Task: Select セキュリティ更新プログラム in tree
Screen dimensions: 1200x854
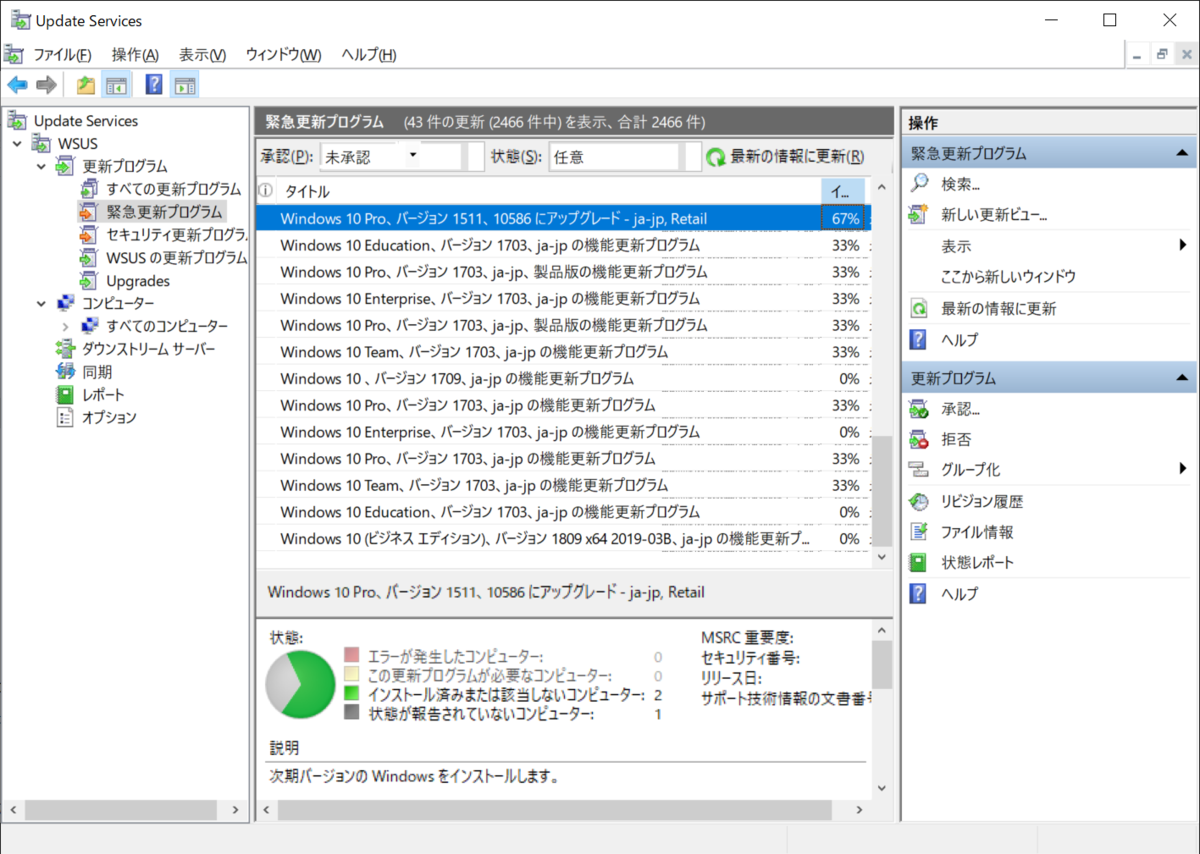Action: tap(176, 235)
